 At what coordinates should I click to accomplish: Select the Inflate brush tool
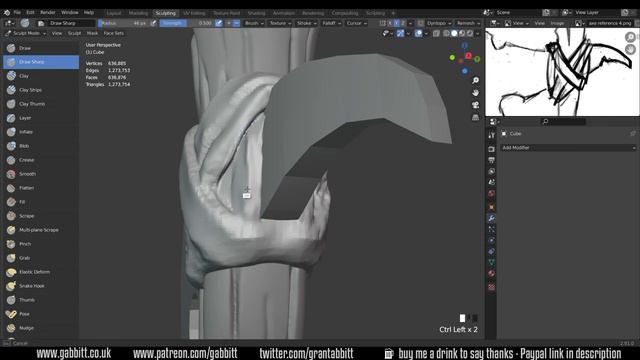(x=40, y=132)
